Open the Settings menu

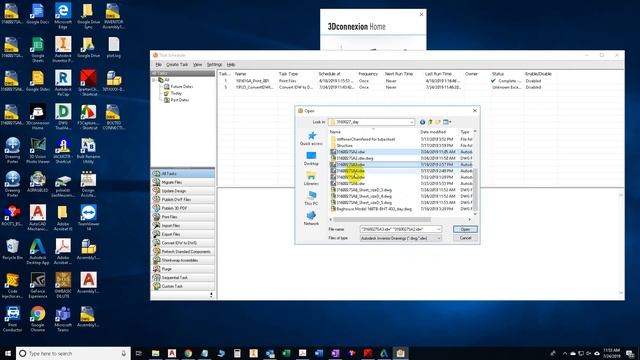coord(214,64)
